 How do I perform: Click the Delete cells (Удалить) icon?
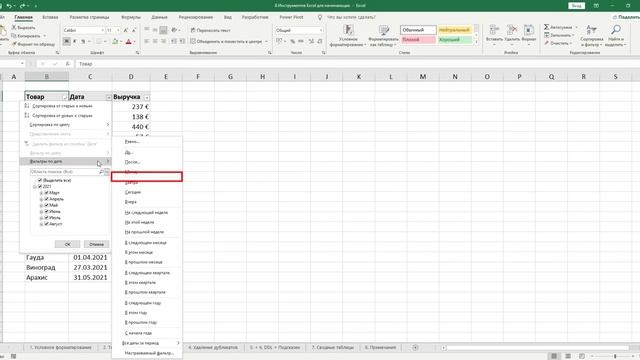511,30
